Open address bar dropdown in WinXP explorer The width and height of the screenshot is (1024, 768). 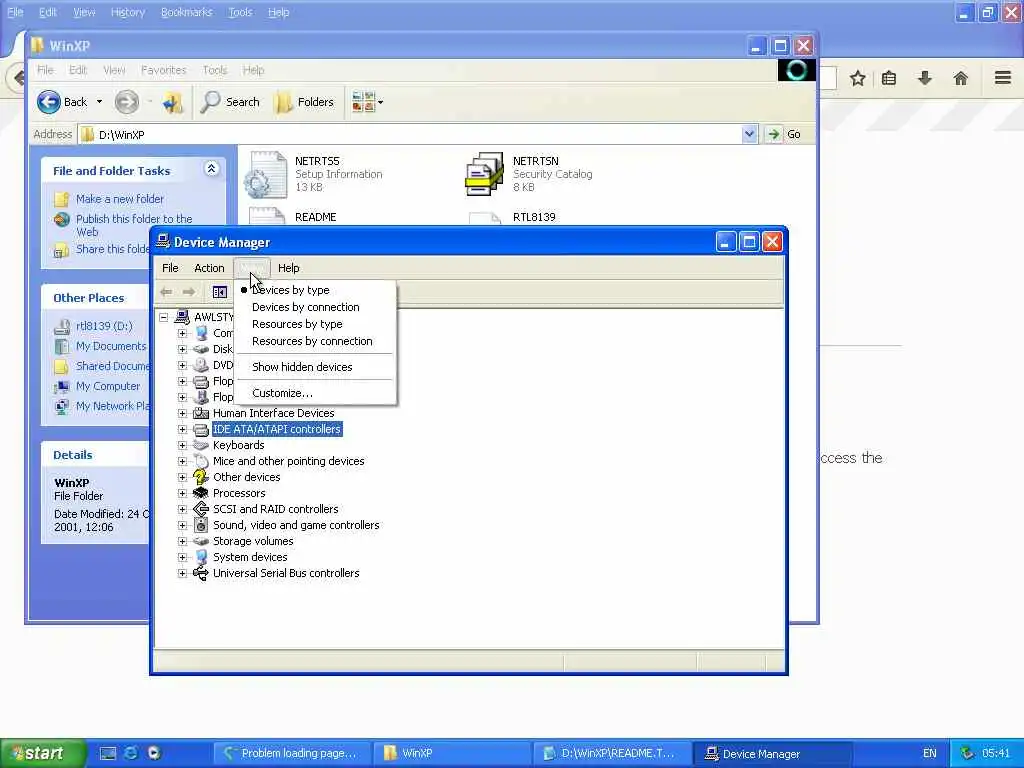click(750, 135)
